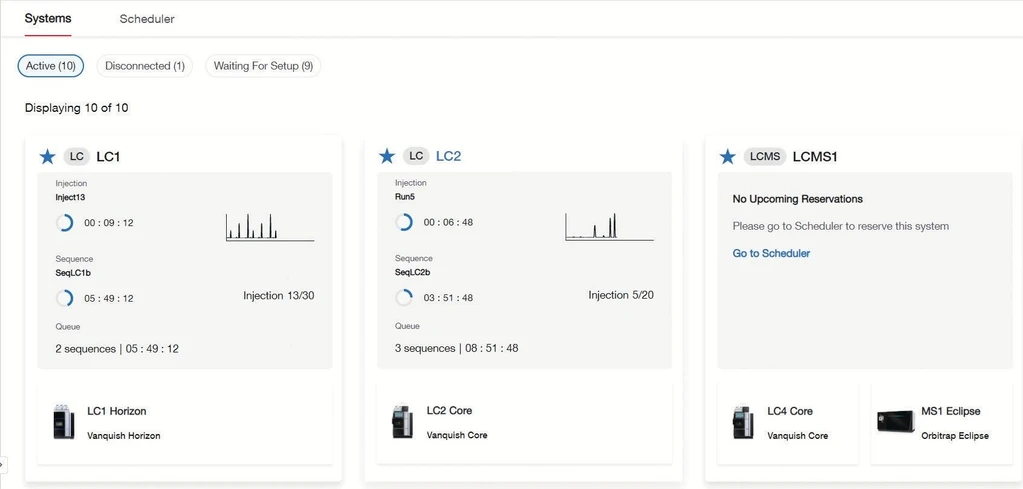Click the LC2 chromatogram preview
This screenshot has width=1023, height=489.
pos(609,226)
